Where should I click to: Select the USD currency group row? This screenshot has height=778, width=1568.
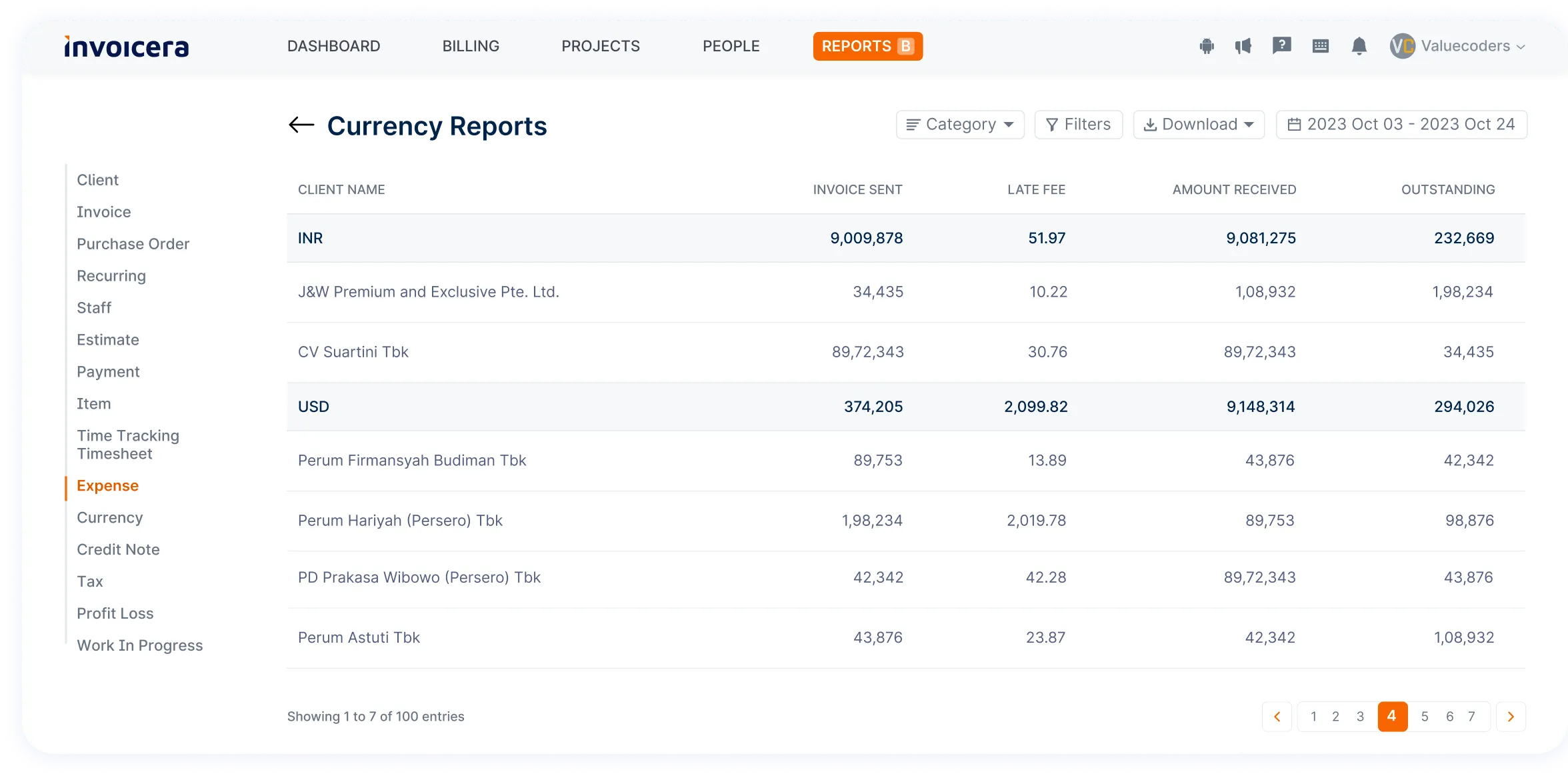(x=906, y=407)
